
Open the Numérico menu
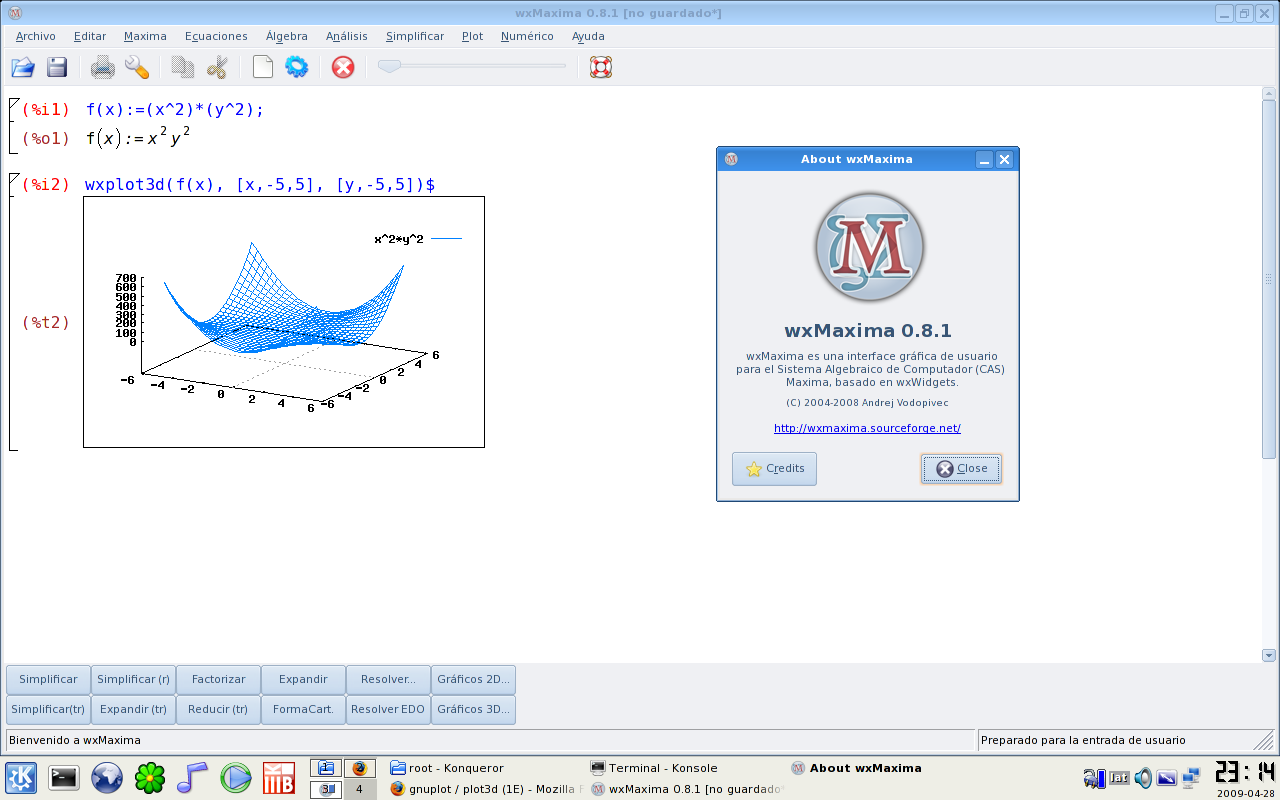pos(527,36)
